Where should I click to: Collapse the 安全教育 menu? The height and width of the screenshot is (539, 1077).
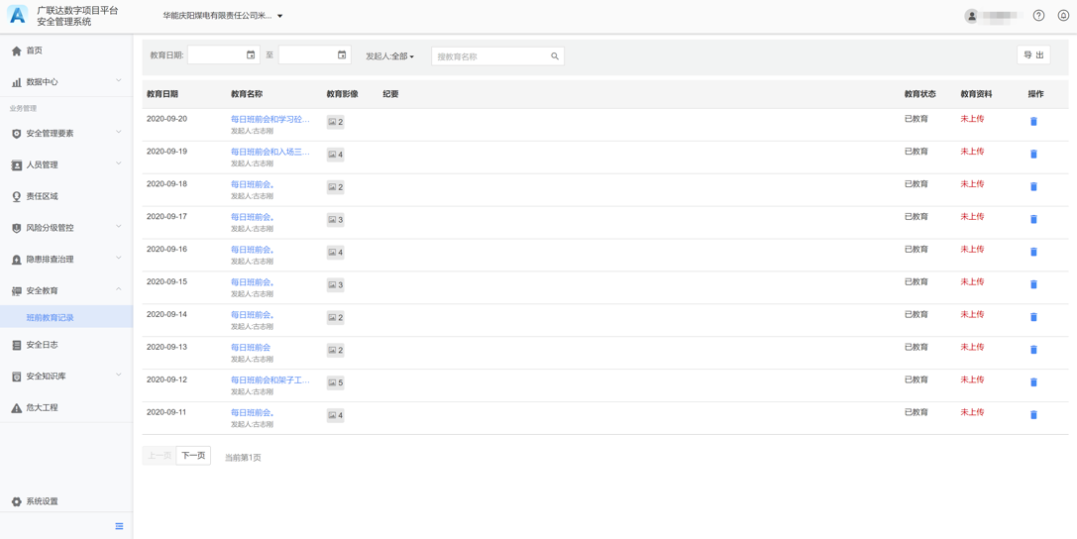click(x=66, y=291)
